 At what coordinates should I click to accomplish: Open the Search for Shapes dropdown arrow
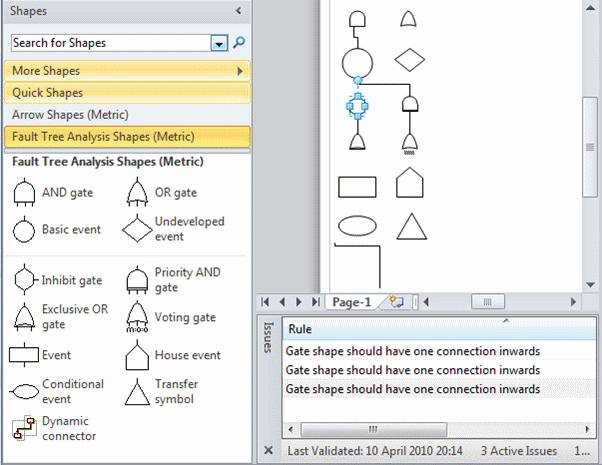pyautogui.click(x=219, y=44)
